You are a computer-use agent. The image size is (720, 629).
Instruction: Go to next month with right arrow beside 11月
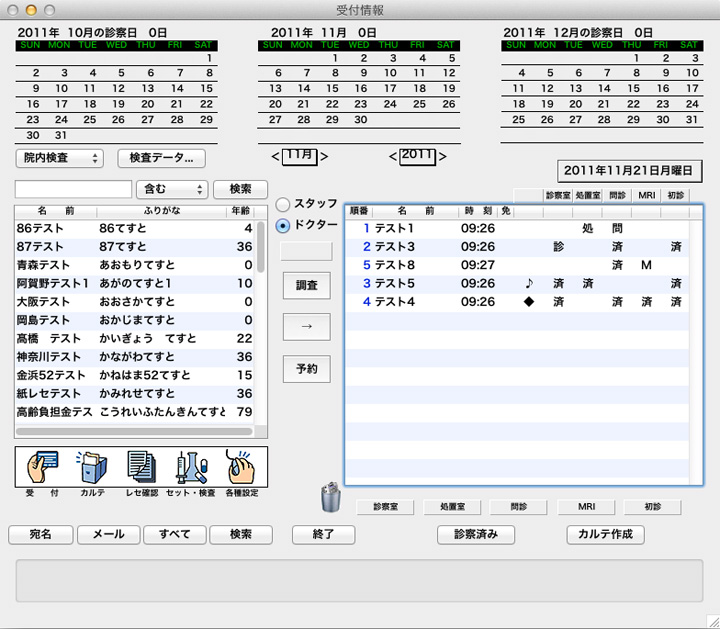pos(324,157)
